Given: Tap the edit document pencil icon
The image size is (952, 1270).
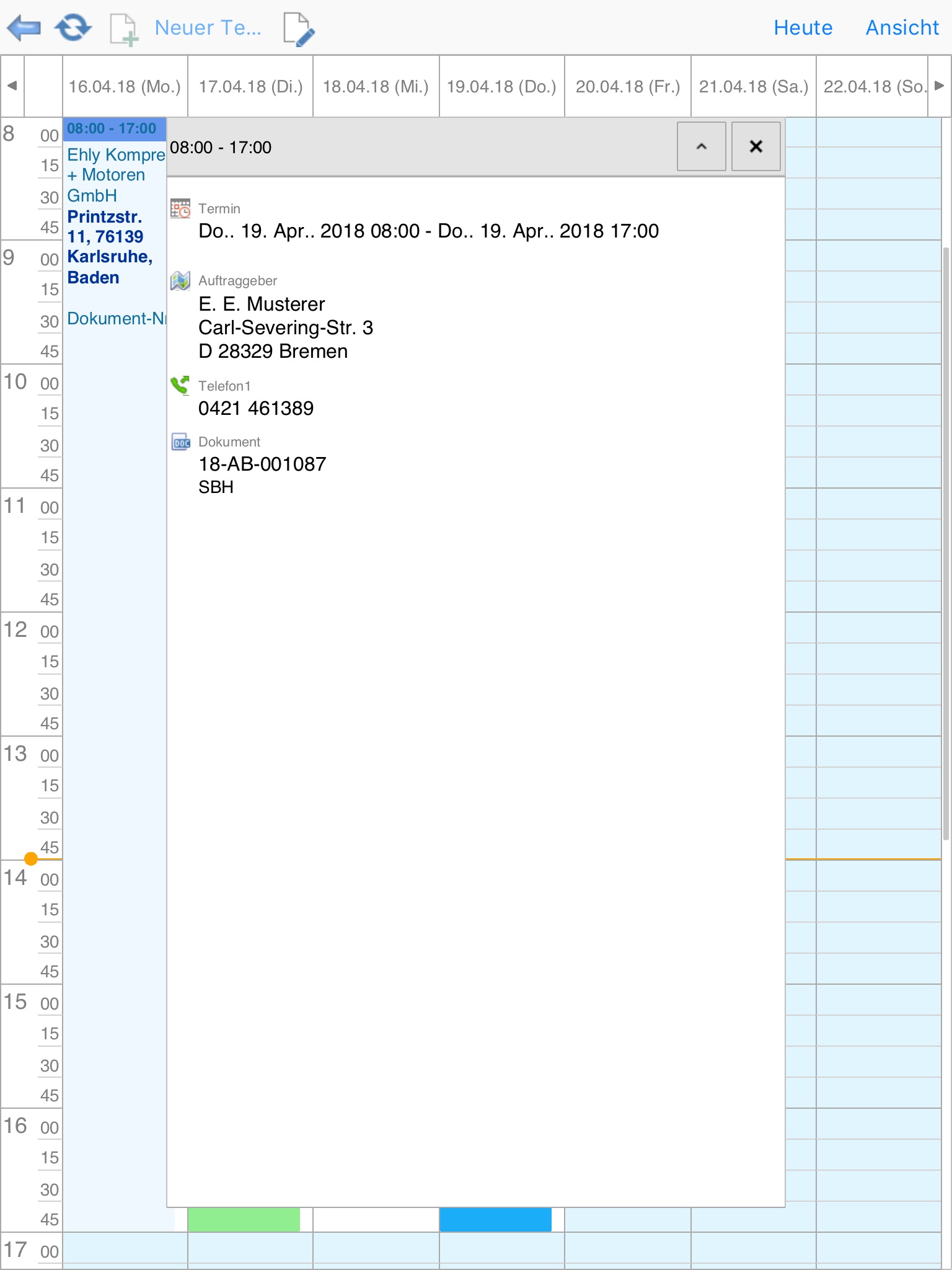Looking at the screenshot, I should click(299, 29).
